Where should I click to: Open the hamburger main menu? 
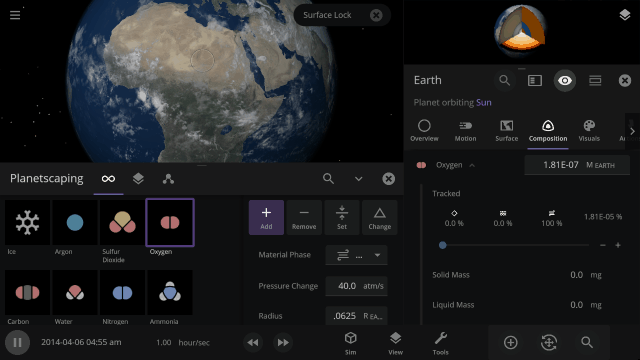pyautogui.click(x=15, y=15)
